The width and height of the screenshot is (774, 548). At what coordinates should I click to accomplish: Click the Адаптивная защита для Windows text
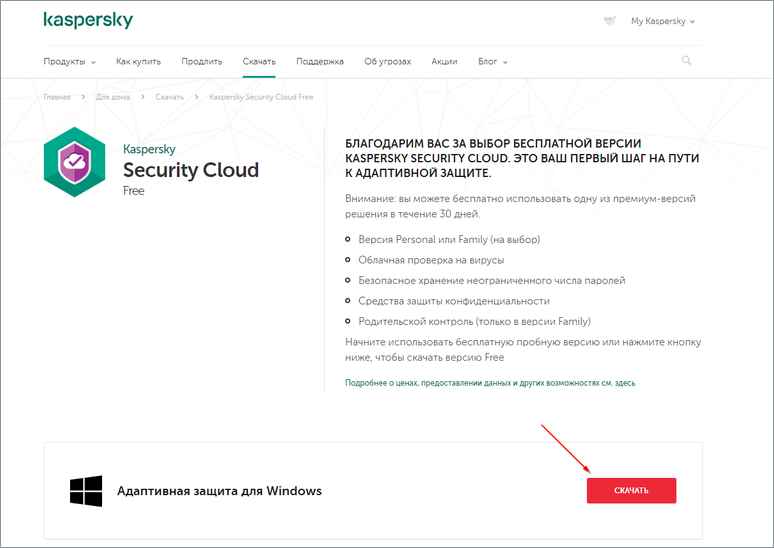219,491
